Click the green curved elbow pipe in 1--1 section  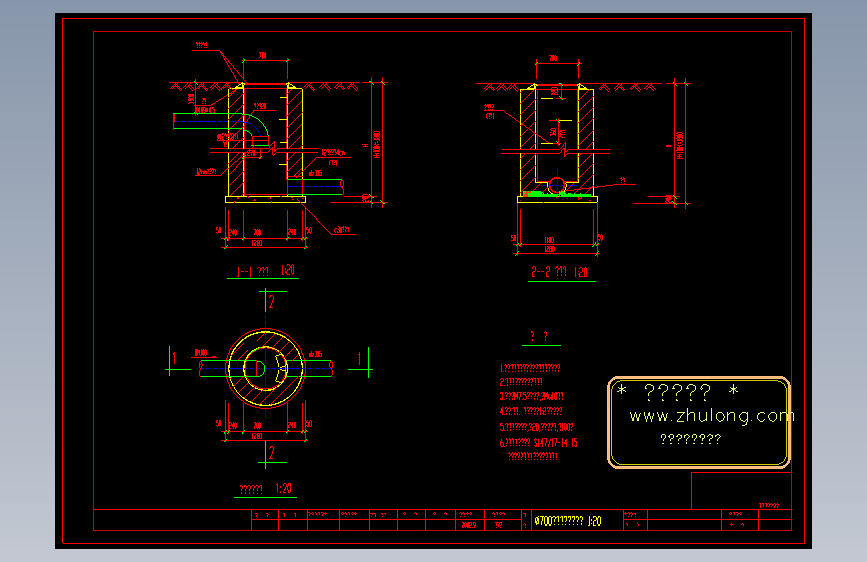point(259,123)
